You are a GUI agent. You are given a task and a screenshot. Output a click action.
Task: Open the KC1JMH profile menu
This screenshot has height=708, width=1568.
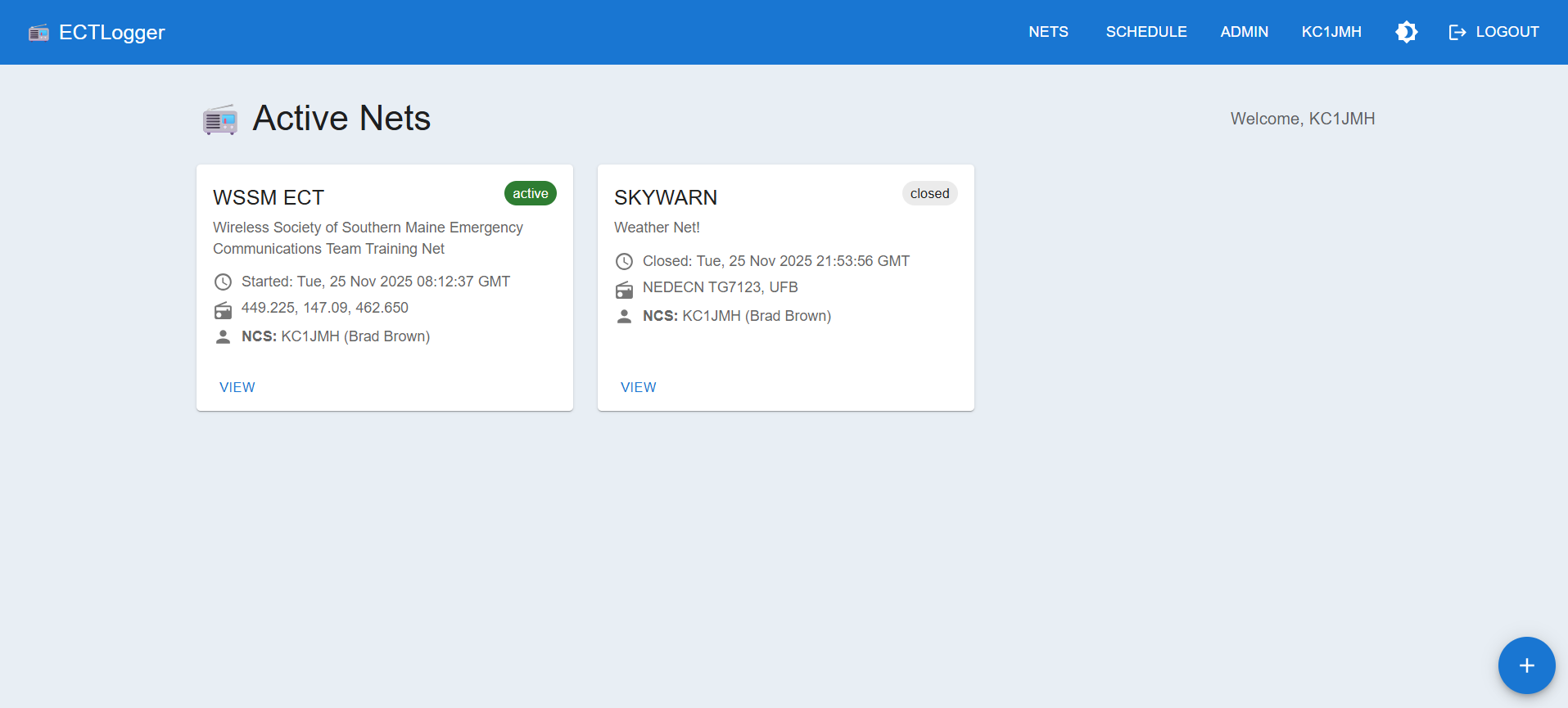(x=1331, y=32)
